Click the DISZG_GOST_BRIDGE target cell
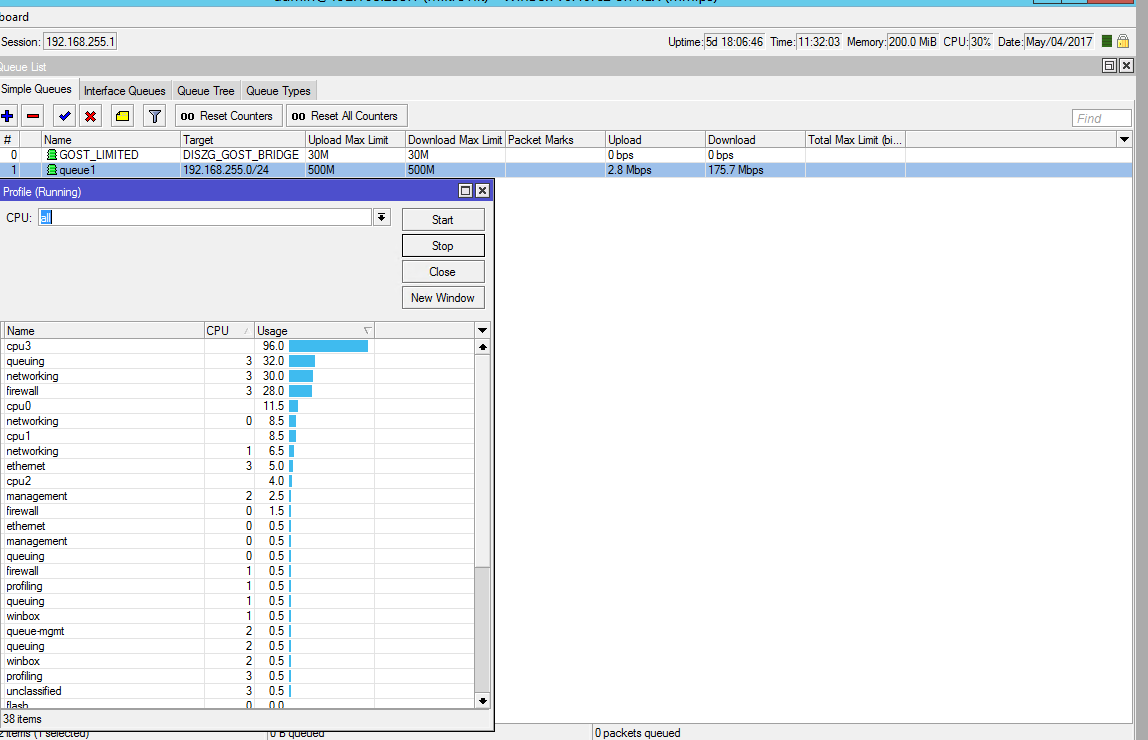The height and width of the screenshot is (740, 1148). (242, 155)
